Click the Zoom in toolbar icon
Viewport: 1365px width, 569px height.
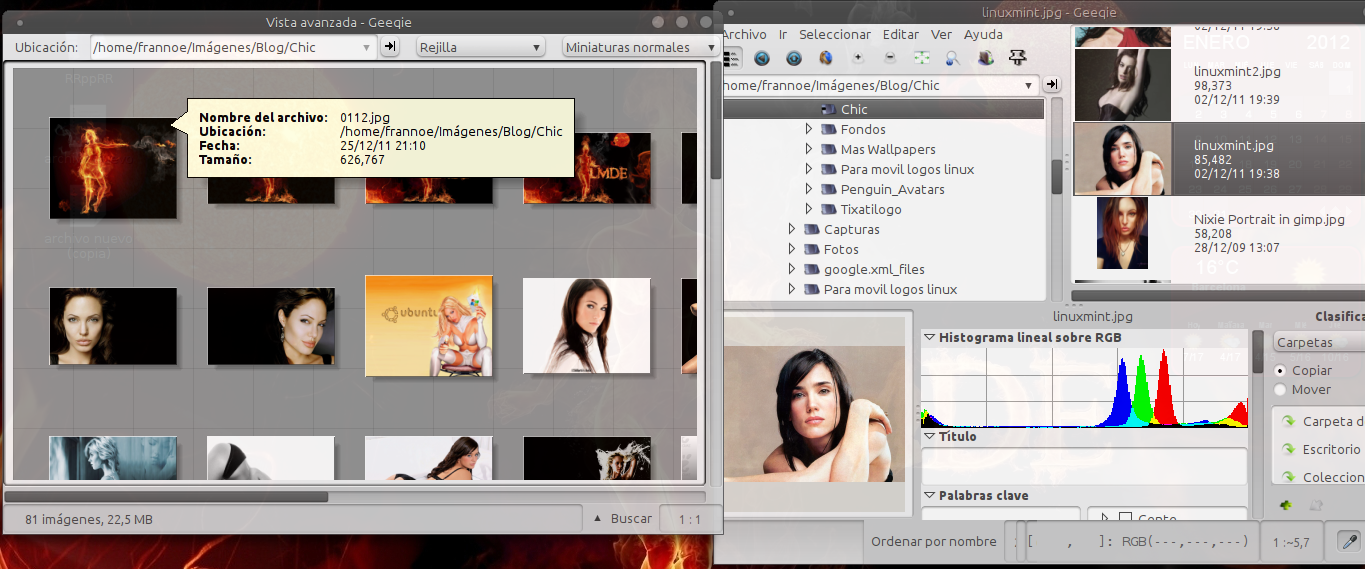click(x=858, y=58)
